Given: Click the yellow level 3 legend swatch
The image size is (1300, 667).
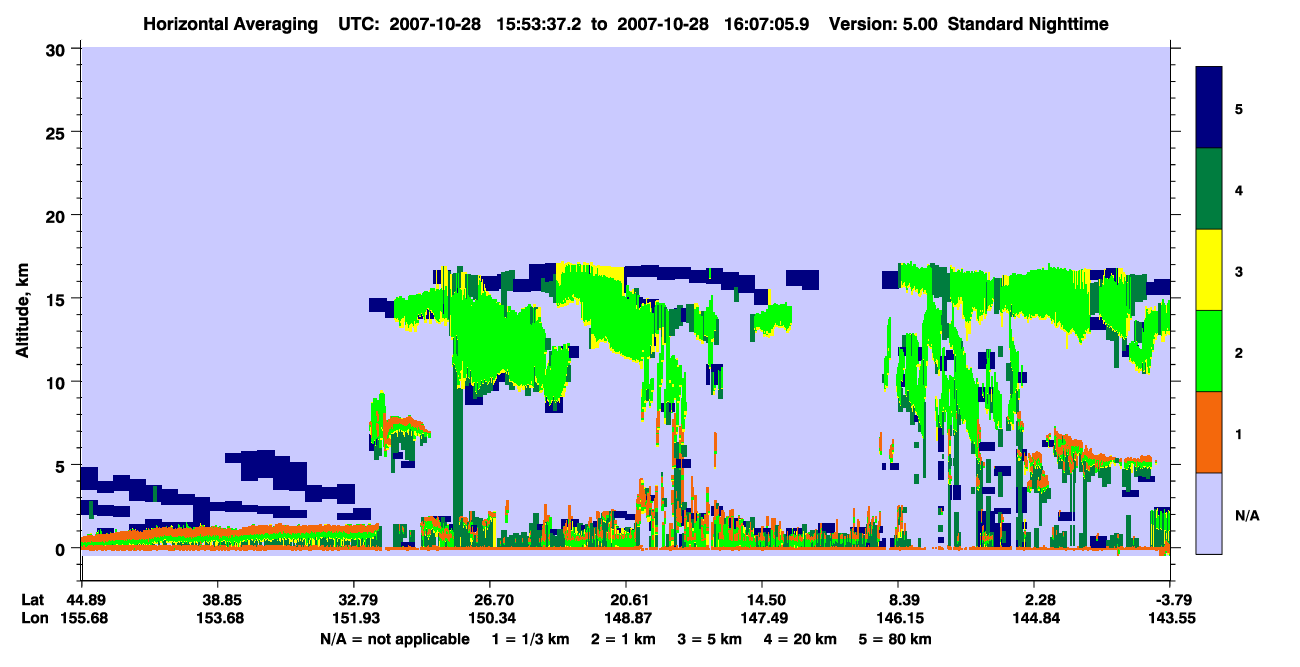Looking at the screenshot, I should click(1209, 269).
